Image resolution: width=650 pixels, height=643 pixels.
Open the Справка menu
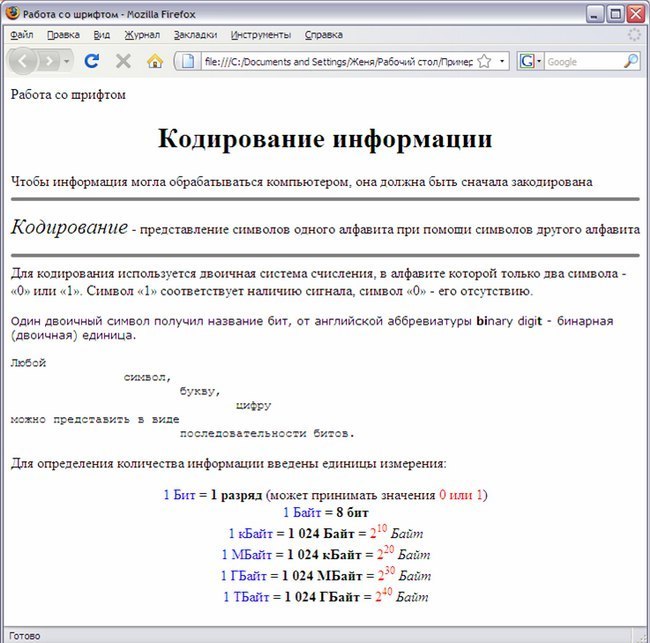click(323, 34)
